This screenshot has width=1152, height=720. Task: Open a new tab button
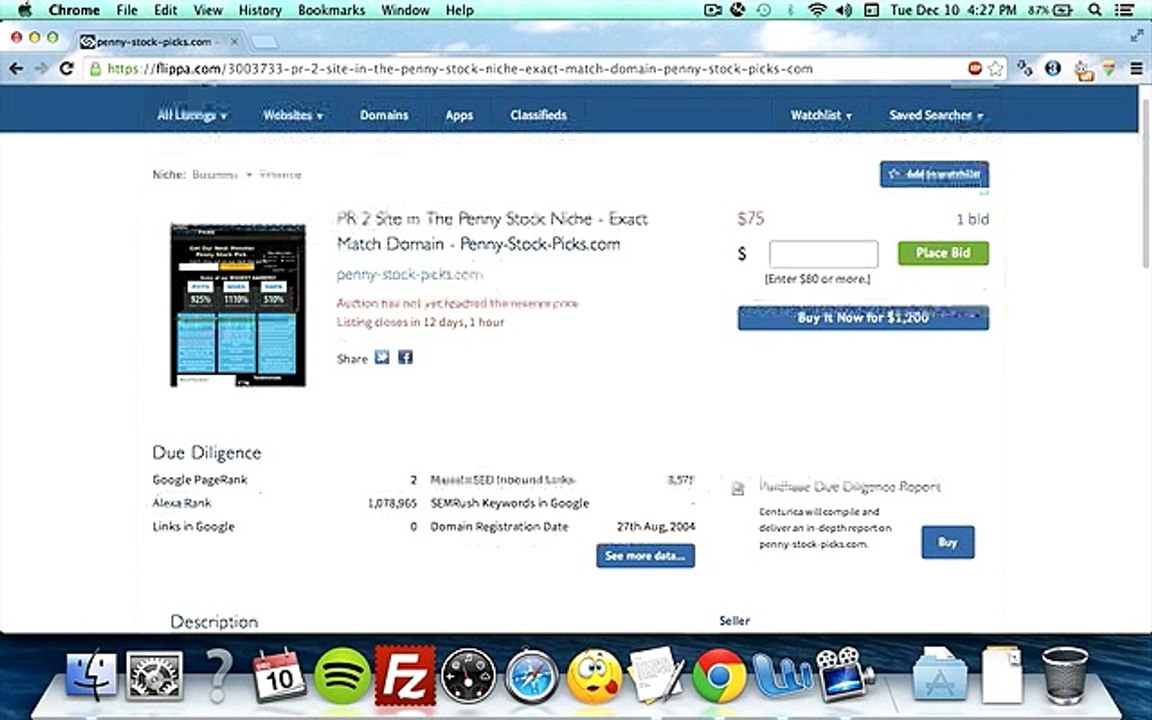coord(264,43)
